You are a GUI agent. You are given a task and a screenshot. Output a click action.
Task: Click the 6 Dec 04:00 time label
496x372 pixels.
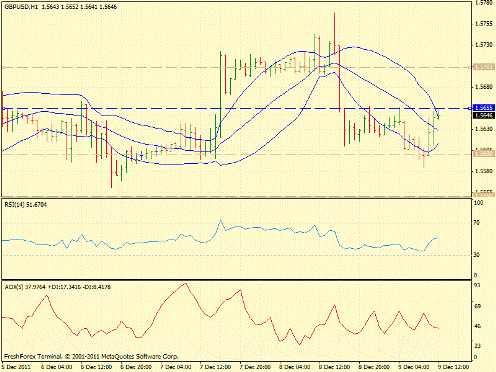click(57, 367)
